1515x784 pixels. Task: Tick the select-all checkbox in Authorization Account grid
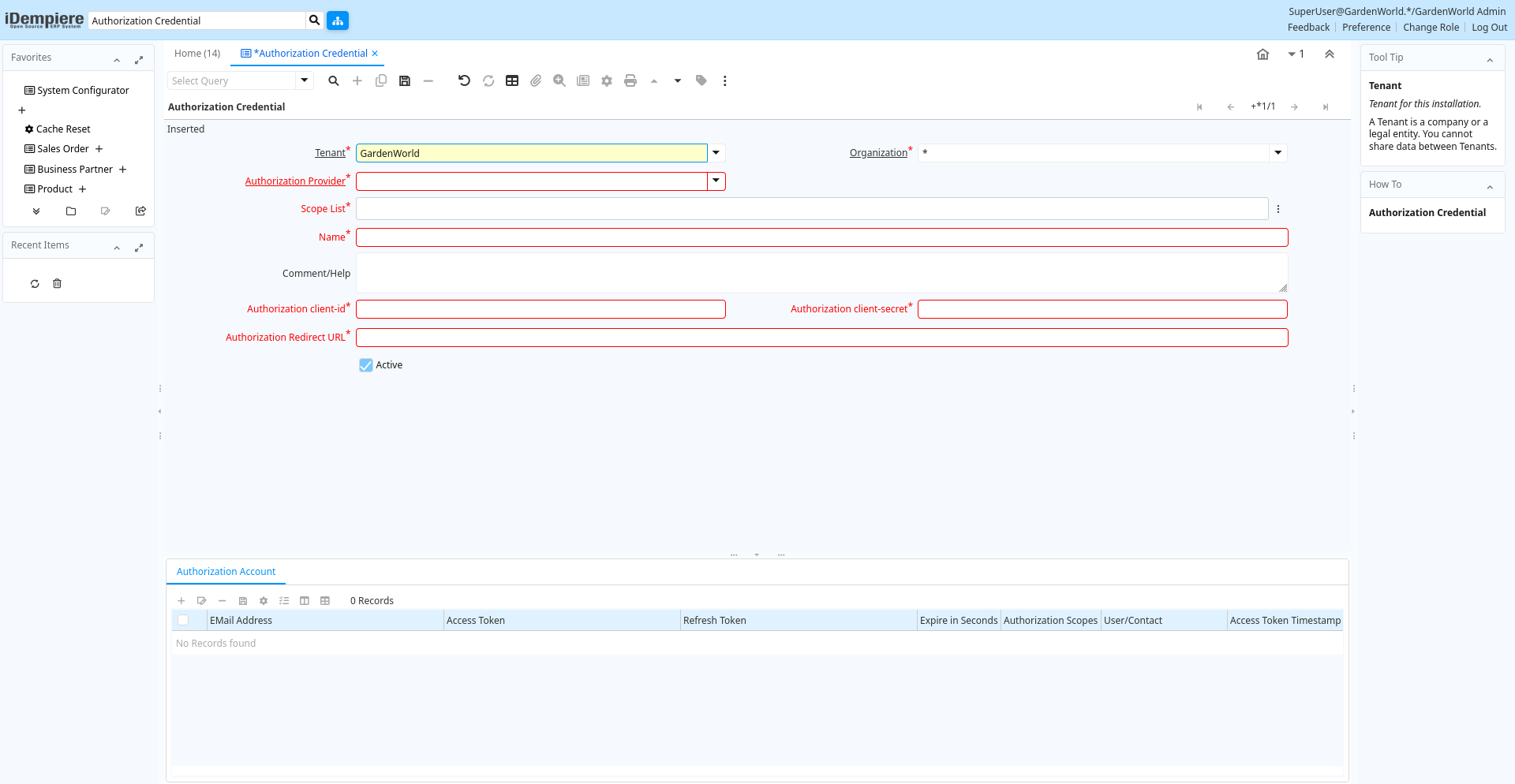[x=183, y=621]
